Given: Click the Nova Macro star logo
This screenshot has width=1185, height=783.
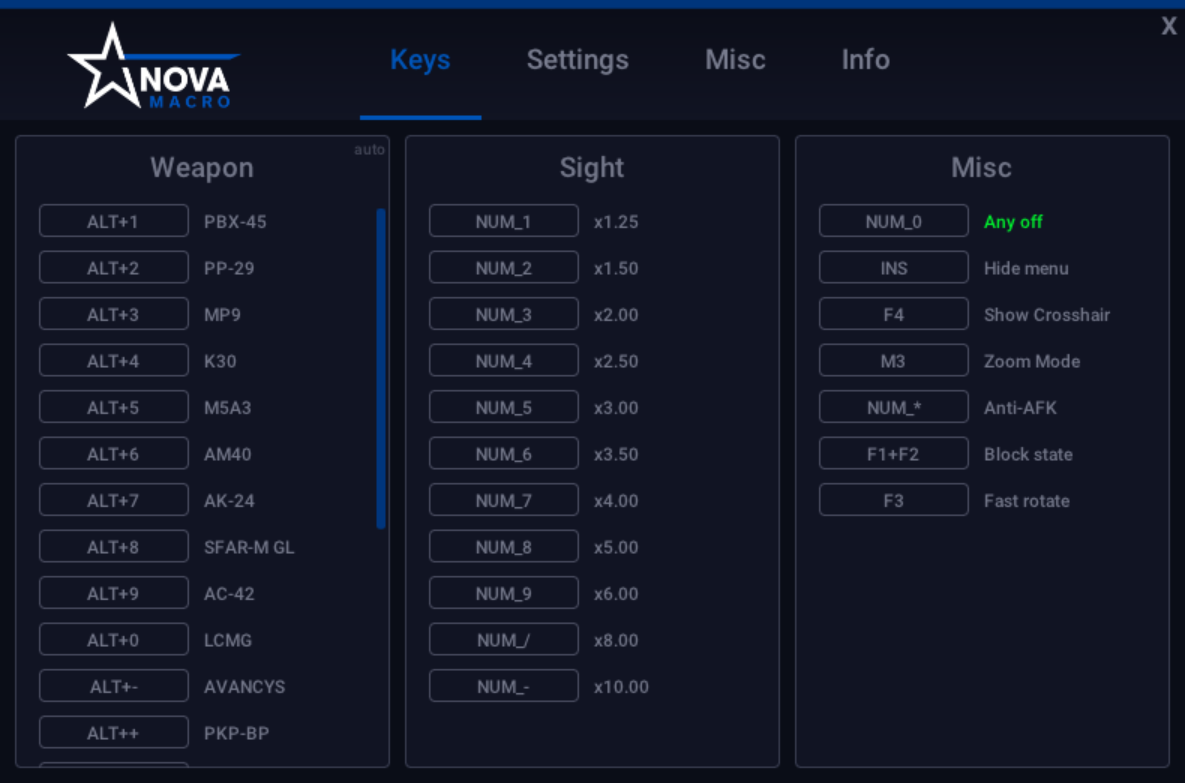Looking at the screenshot, I should click(152, 66).
